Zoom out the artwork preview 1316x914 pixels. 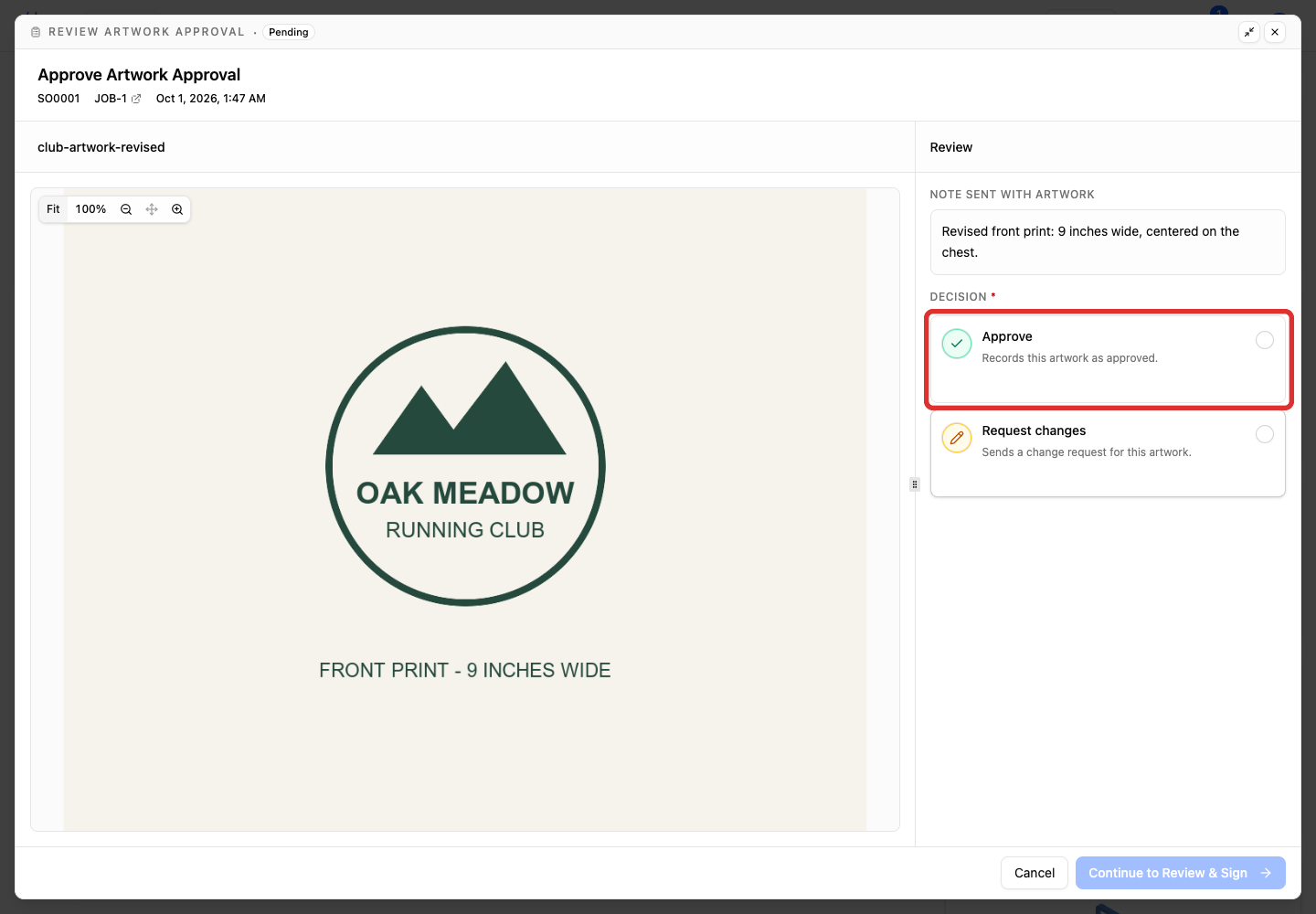126,209
